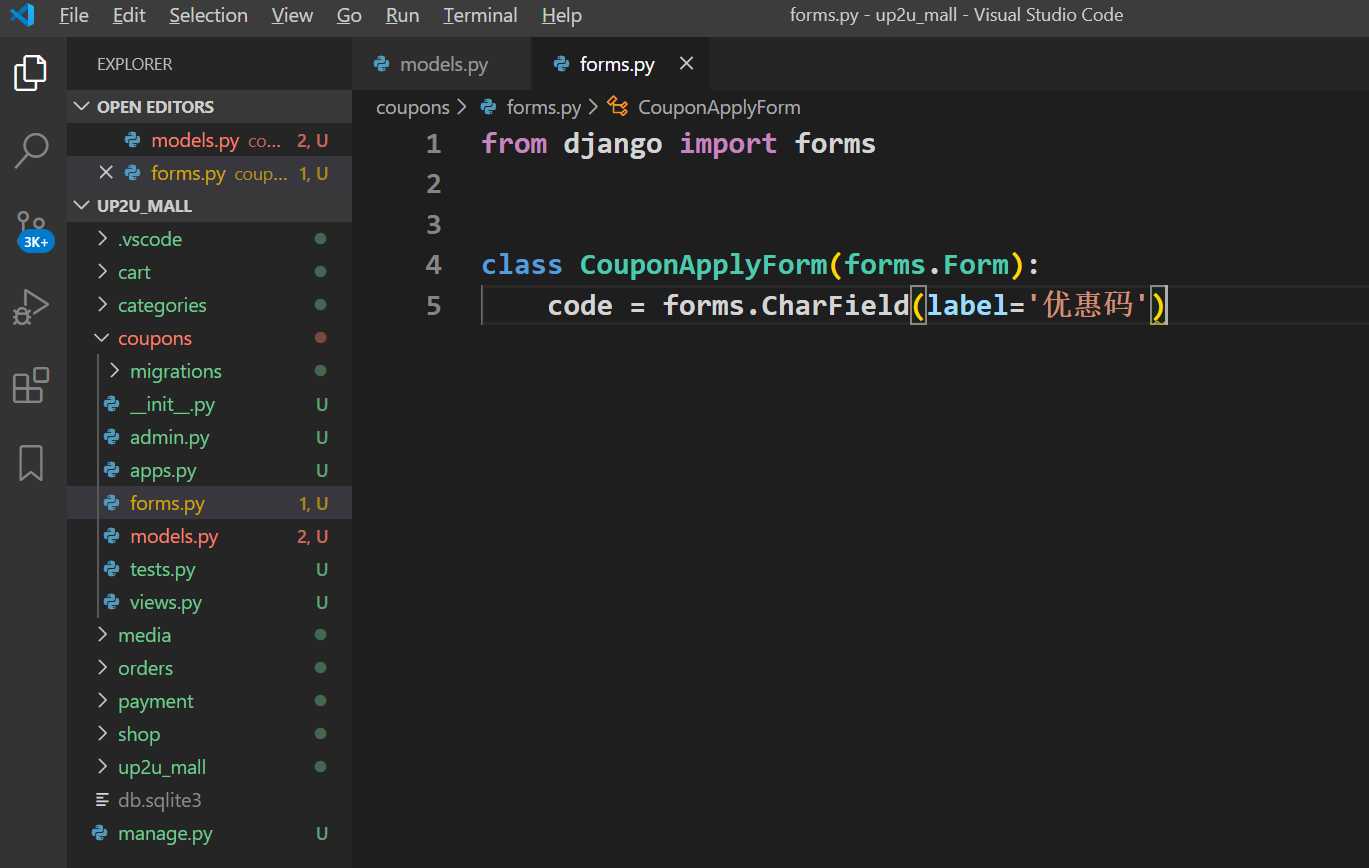Click Python icon beside manage.py
The image size is (1369, 868).
click(x=100, y=833)
